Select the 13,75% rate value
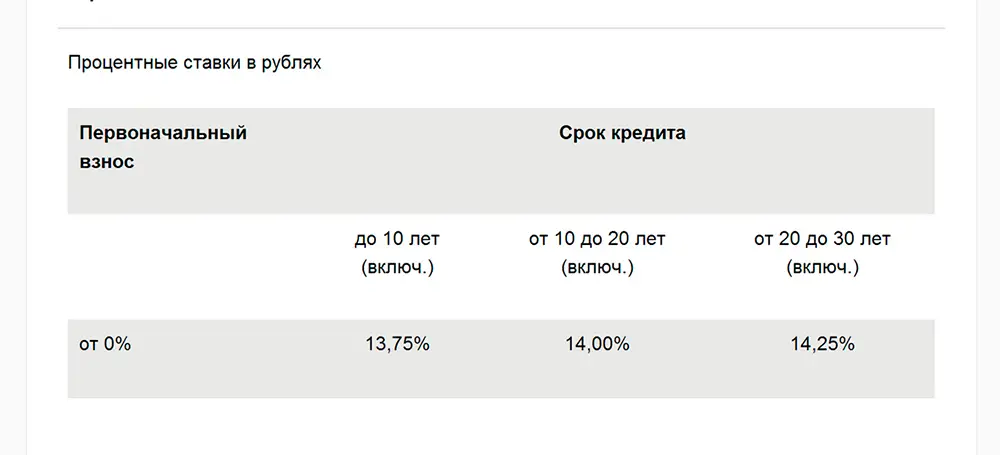This screenshot has height=455, width=1000. tap(397, 344)
